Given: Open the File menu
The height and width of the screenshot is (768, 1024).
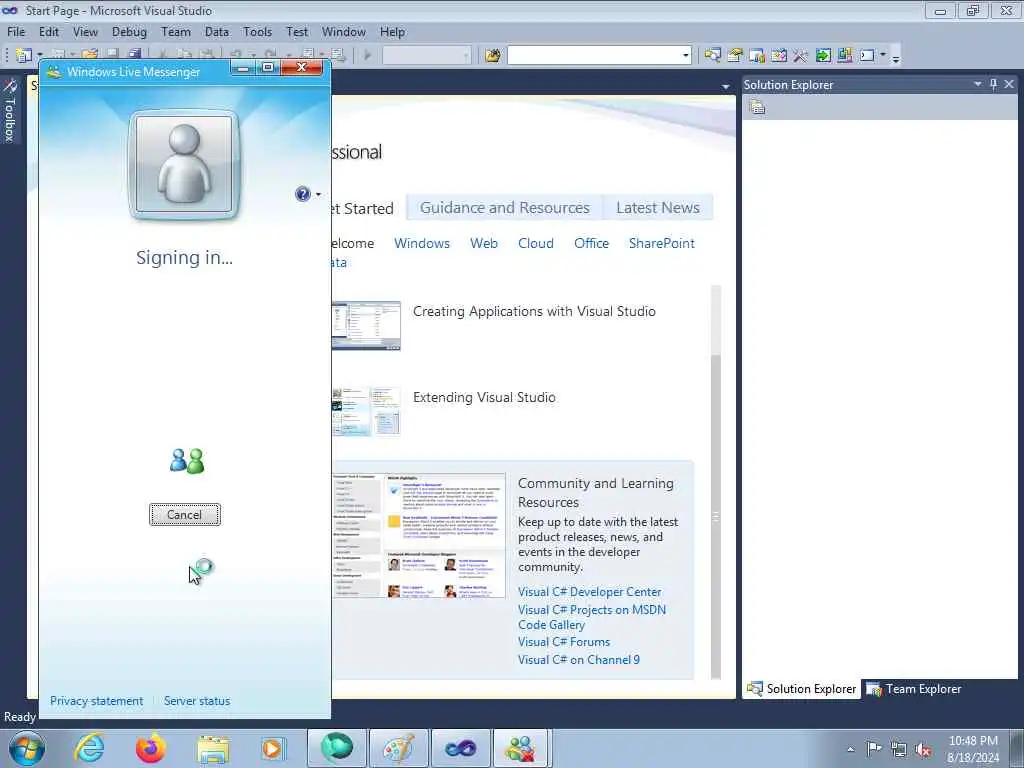Looking at the screenshot, I should point(16,31).
